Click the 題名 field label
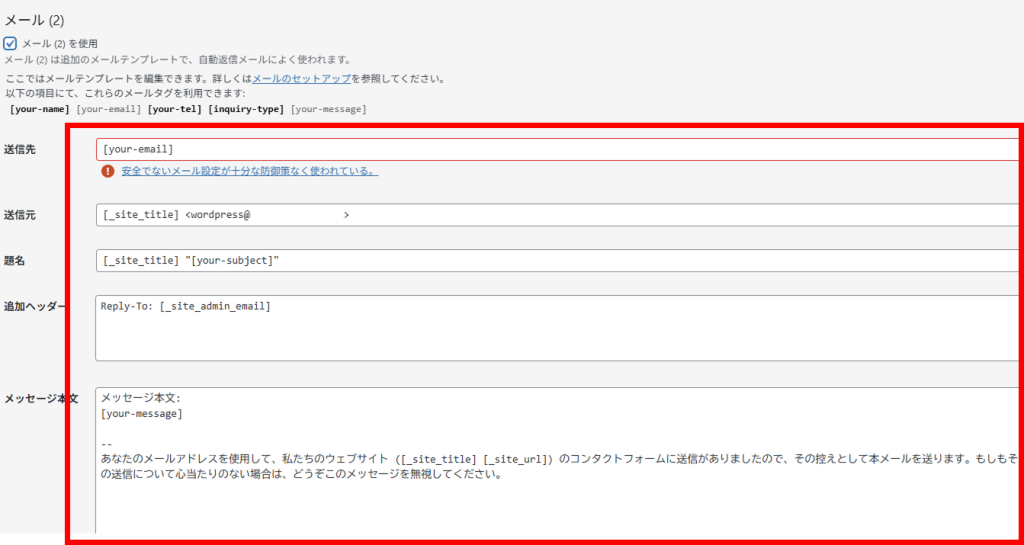Screen dimensions: 1024x545 tap(15, 260)
